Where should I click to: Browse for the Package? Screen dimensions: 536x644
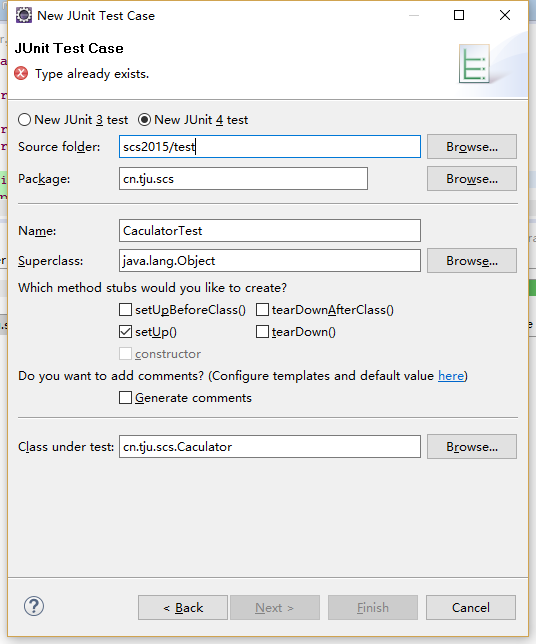[472, 179]
